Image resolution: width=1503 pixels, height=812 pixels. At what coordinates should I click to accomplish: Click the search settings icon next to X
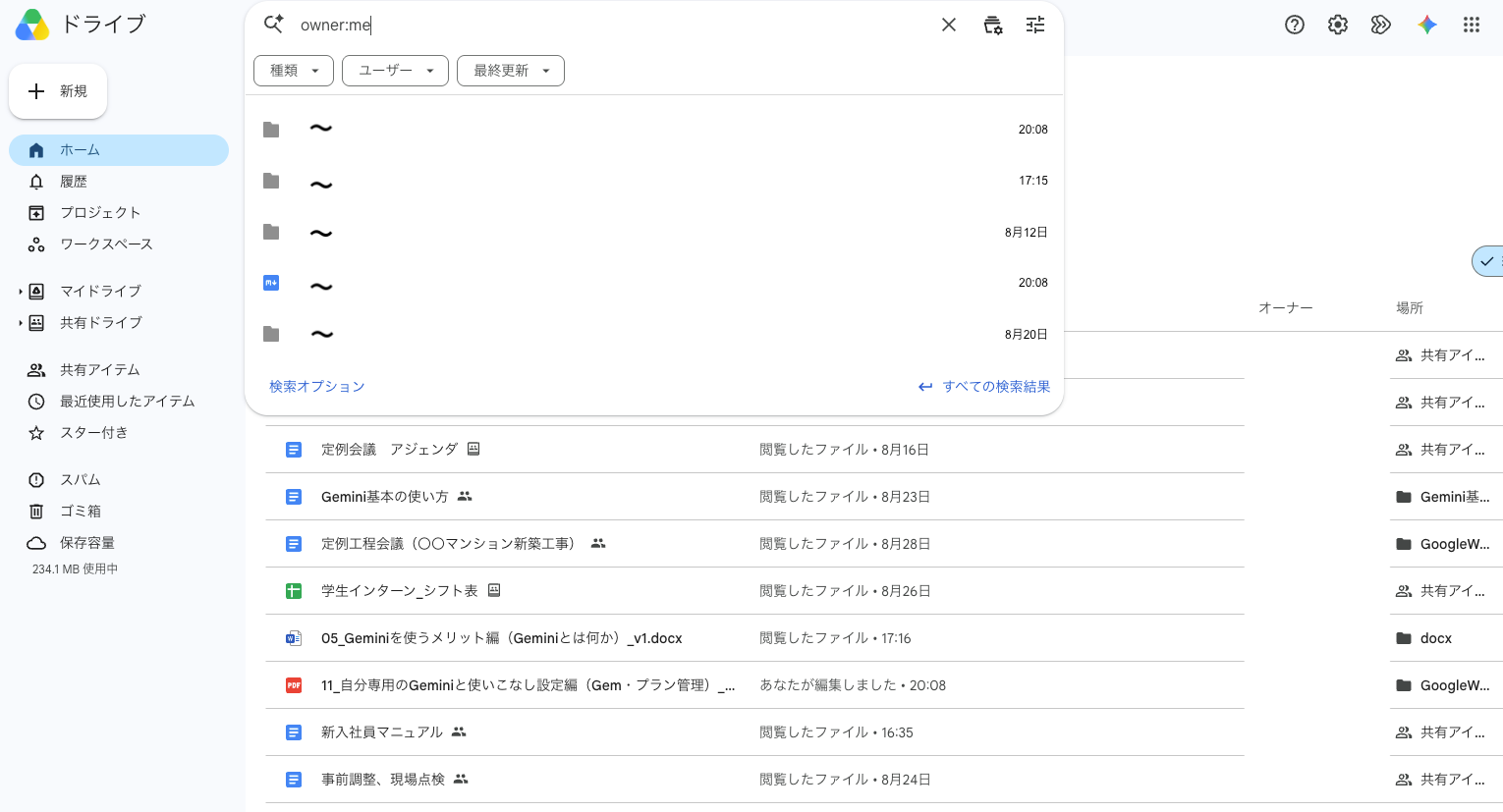pyautogui.click(x=993, y=25)
